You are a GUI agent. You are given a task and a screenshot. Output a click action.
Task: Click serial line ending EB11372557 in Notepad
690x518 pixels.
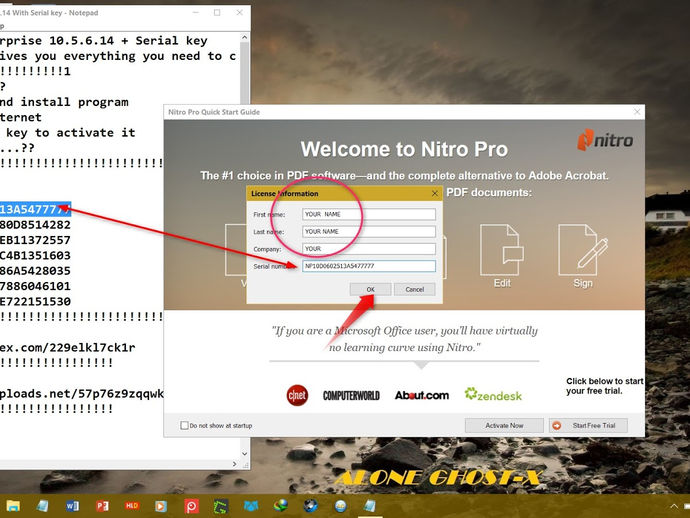pos(35,240)
